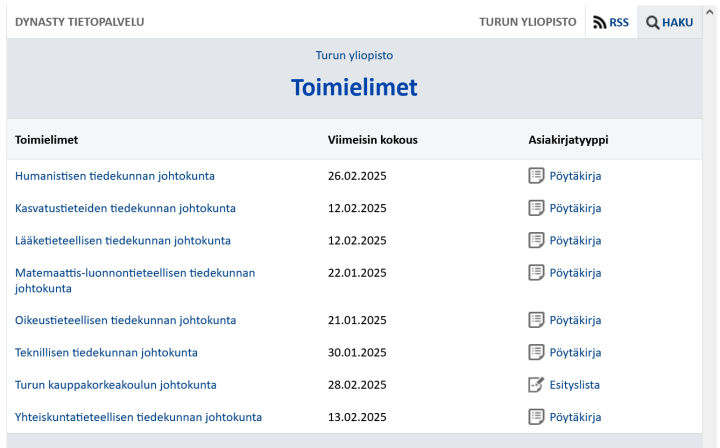Open the RSS menu item

611,22
